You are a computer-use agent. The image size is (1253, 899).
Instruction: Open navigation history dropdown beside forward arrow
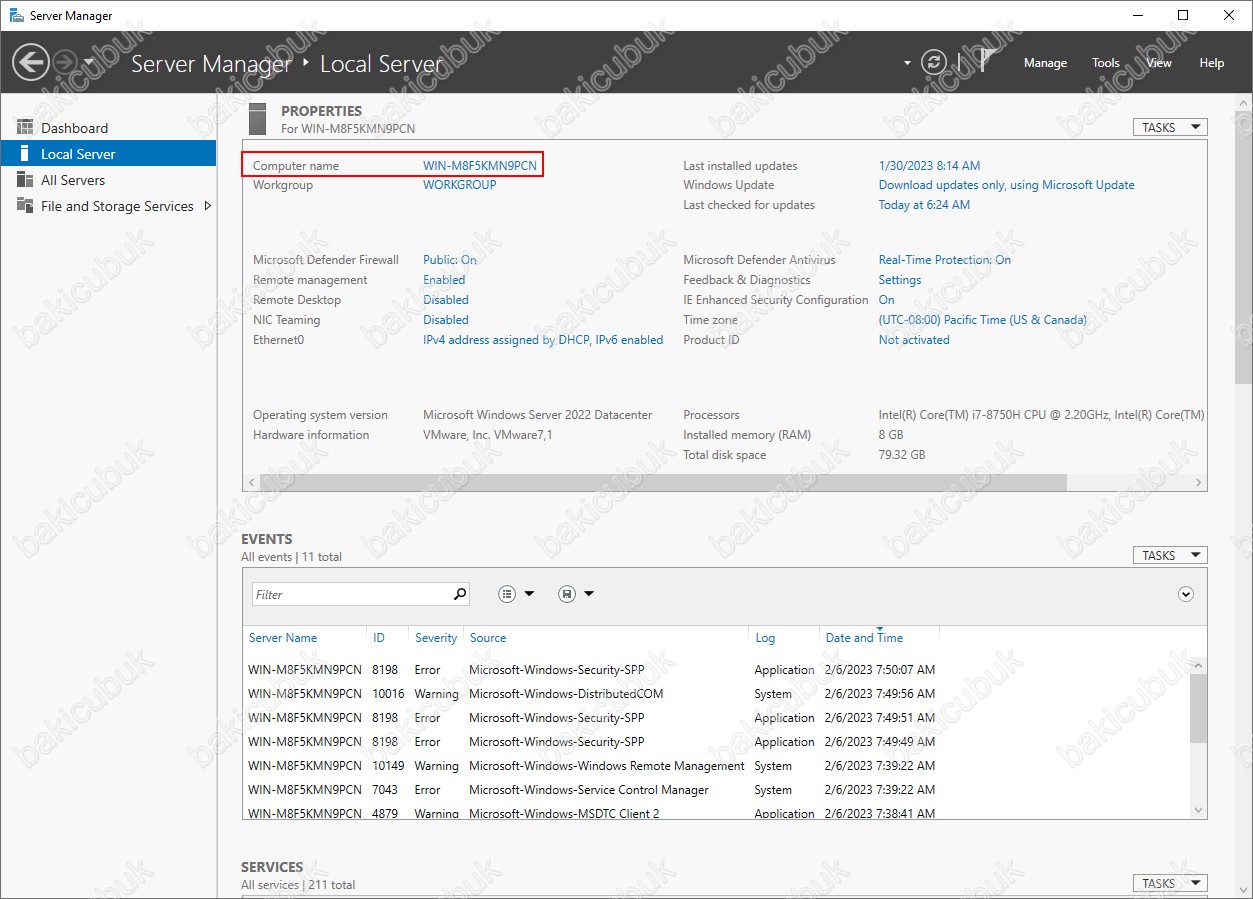(89, 62)
